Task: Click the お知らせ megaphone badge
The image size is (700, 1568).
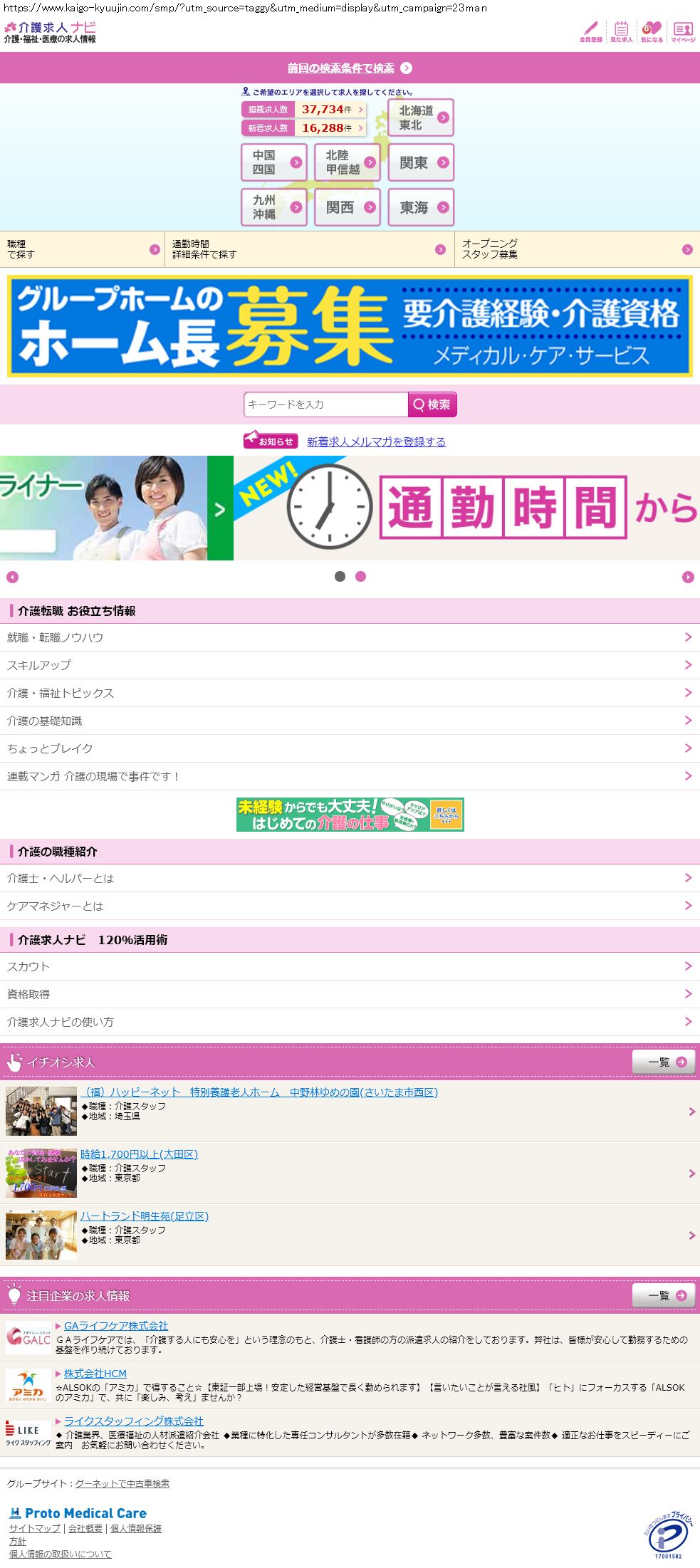Action: [271, 441]
